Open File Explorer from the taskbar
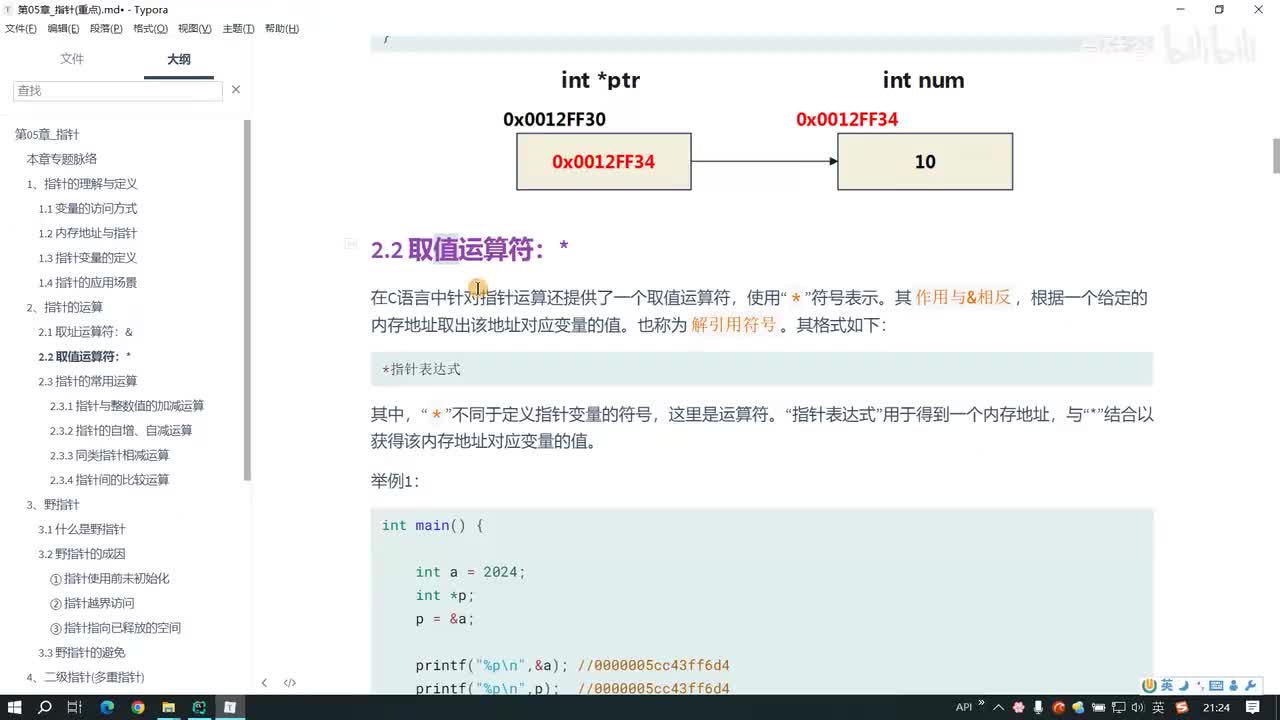The height and width of the screenshot is (720, 1280). click(x=169, y=707)
